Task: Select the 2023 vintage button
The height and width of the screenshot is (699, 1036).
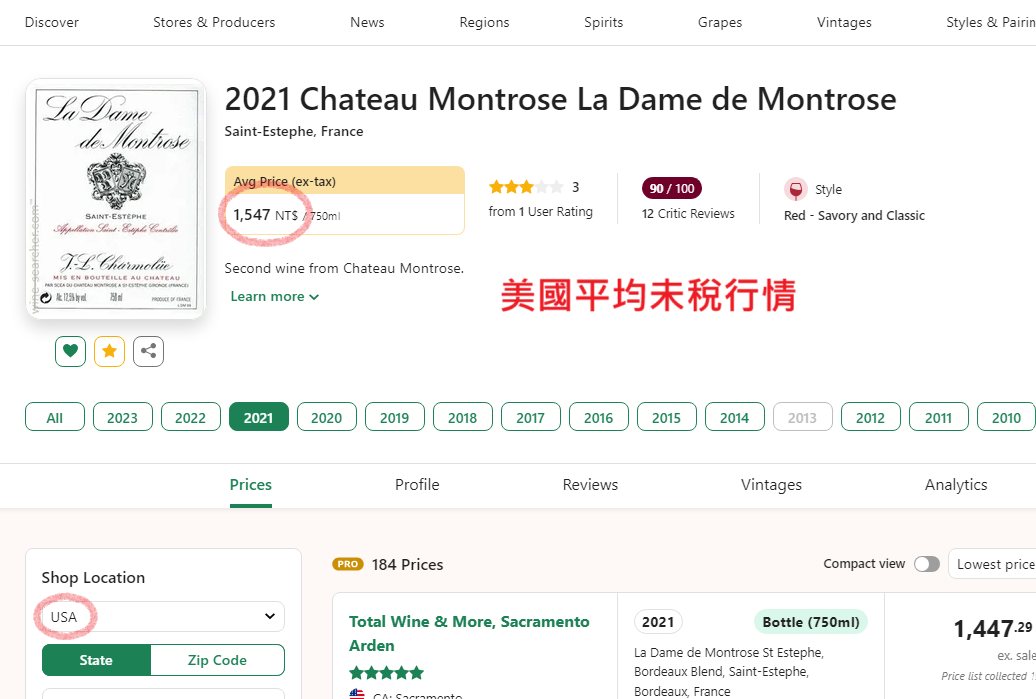Action: [123, 417]
